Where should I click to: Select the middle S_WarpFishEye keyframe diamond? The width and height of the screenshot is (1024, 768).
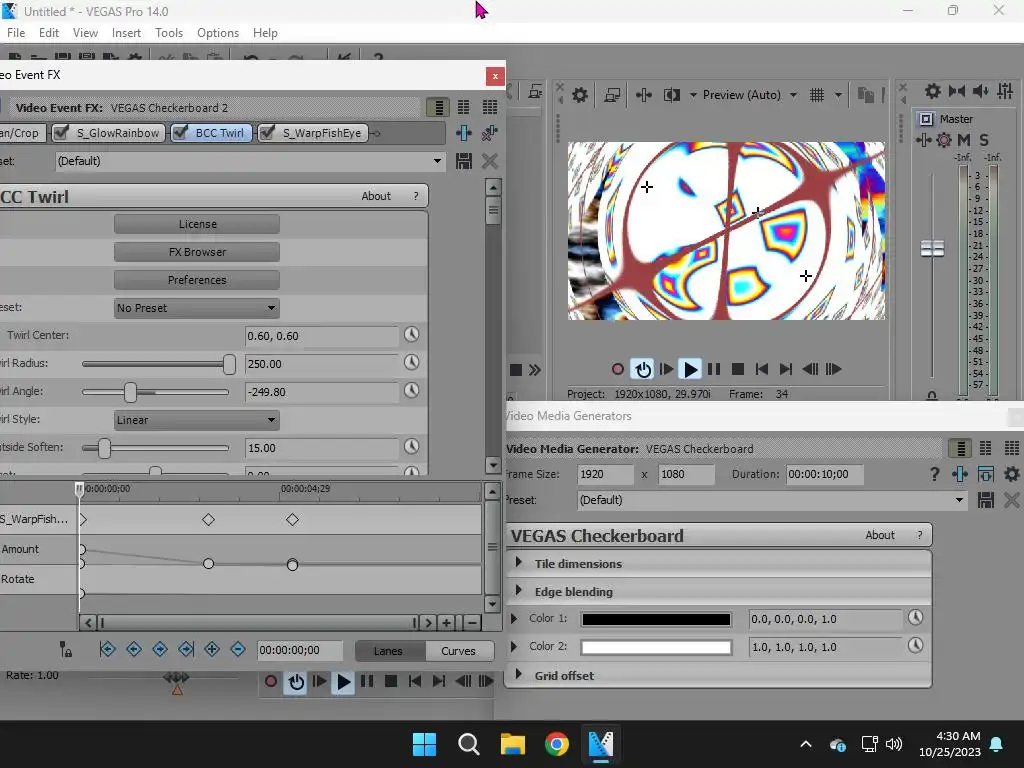[208, 520]
